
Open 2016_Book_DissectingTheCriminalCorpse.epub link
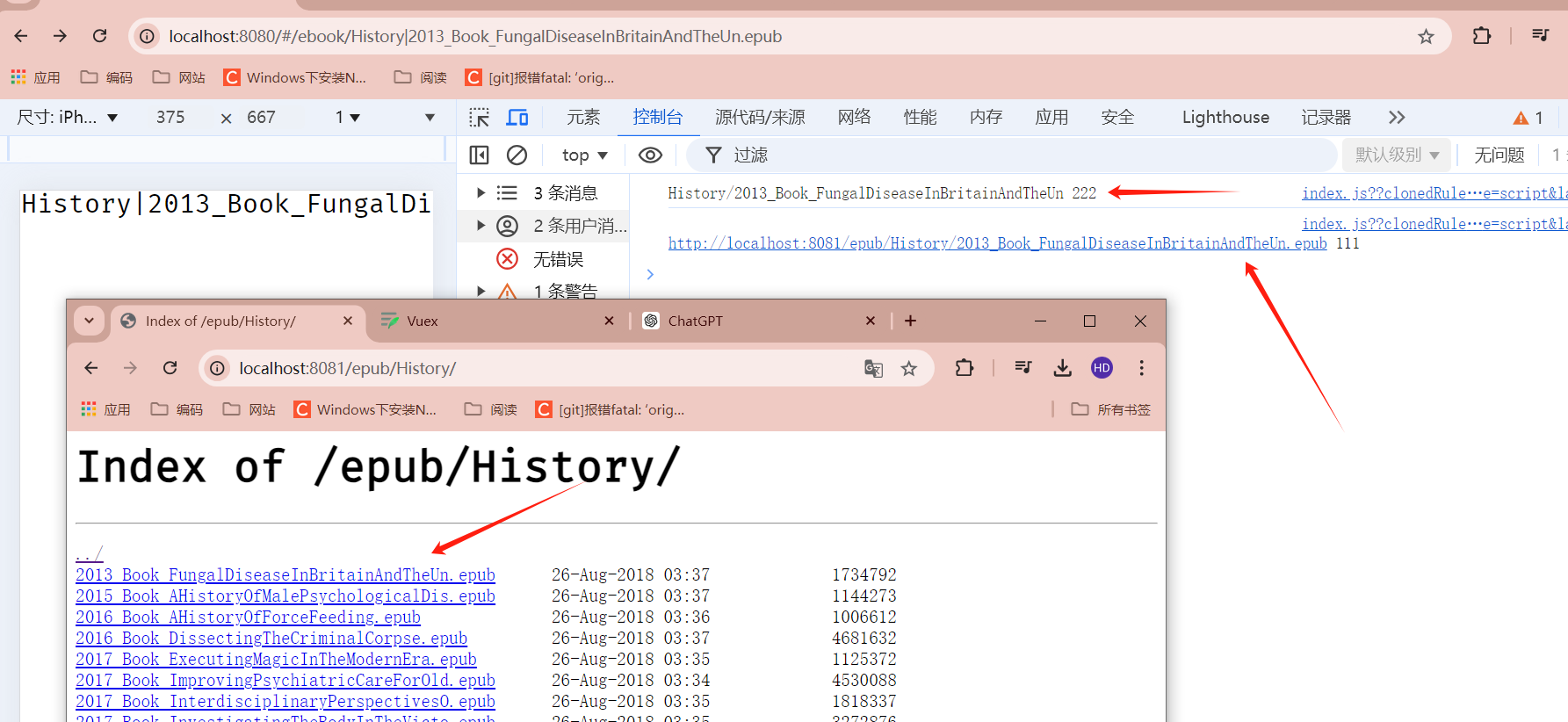click(271, 638)
